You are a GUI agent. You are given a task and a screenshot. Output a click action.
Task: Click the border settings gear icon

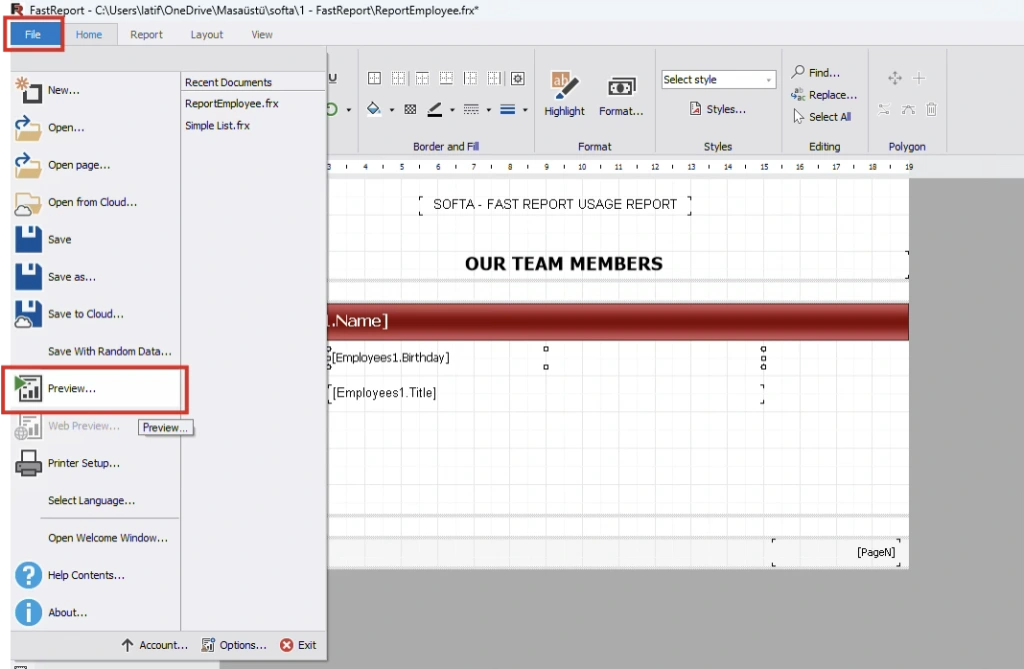(518, 78)
